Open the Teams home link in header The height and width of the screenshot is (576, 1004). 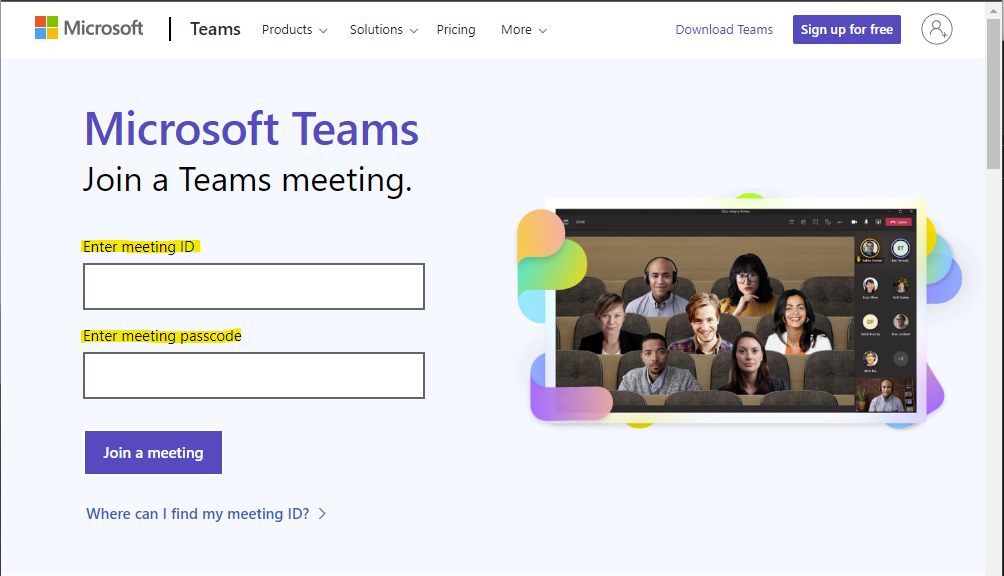coord(215,29)
